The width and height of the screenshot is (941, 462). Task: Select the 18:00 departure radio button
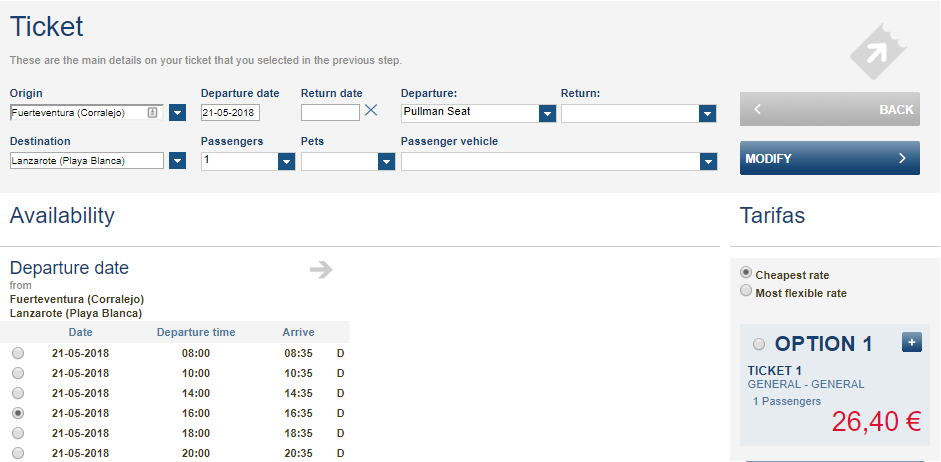pyautogui.click(x=18, y=433)
